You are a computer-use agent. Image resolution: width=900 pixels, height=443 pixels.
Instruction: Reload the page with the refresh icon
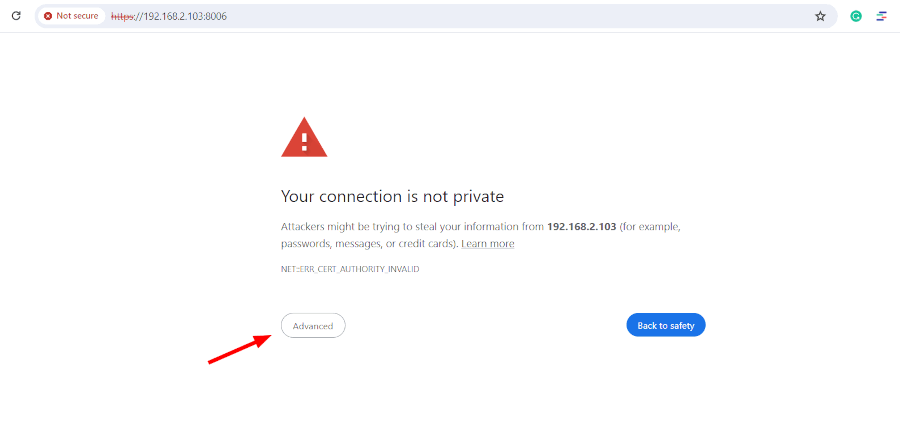16,16
